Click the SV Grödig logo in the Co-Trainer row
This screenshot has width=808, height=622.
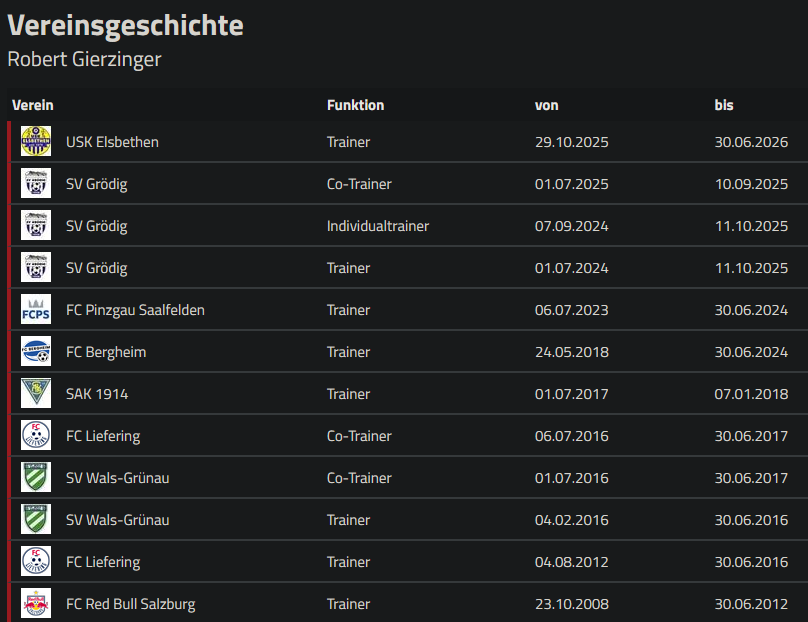[36, 184]
